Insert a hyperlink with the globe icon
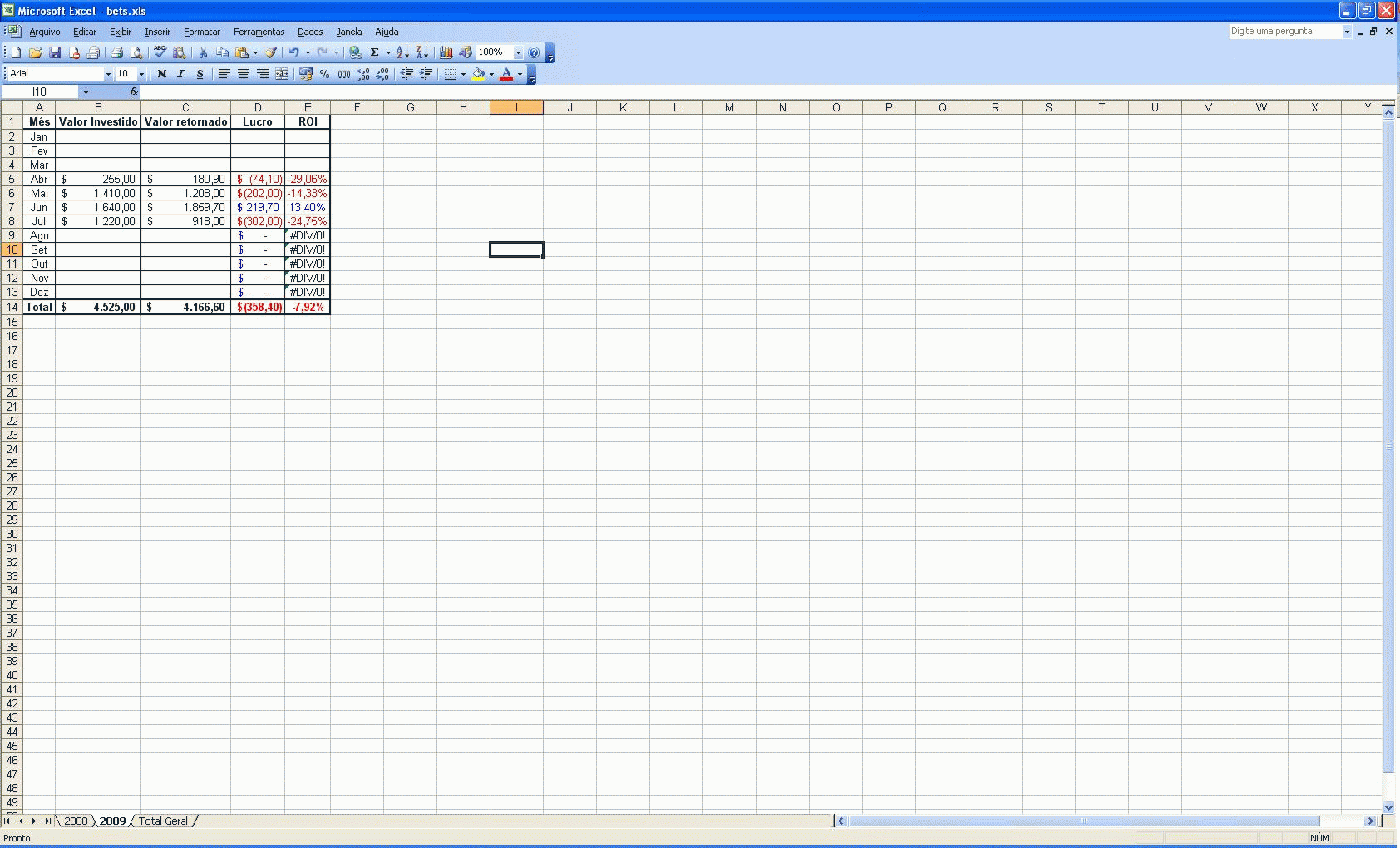The image size is (1400, 848). [x=355, y=52]
